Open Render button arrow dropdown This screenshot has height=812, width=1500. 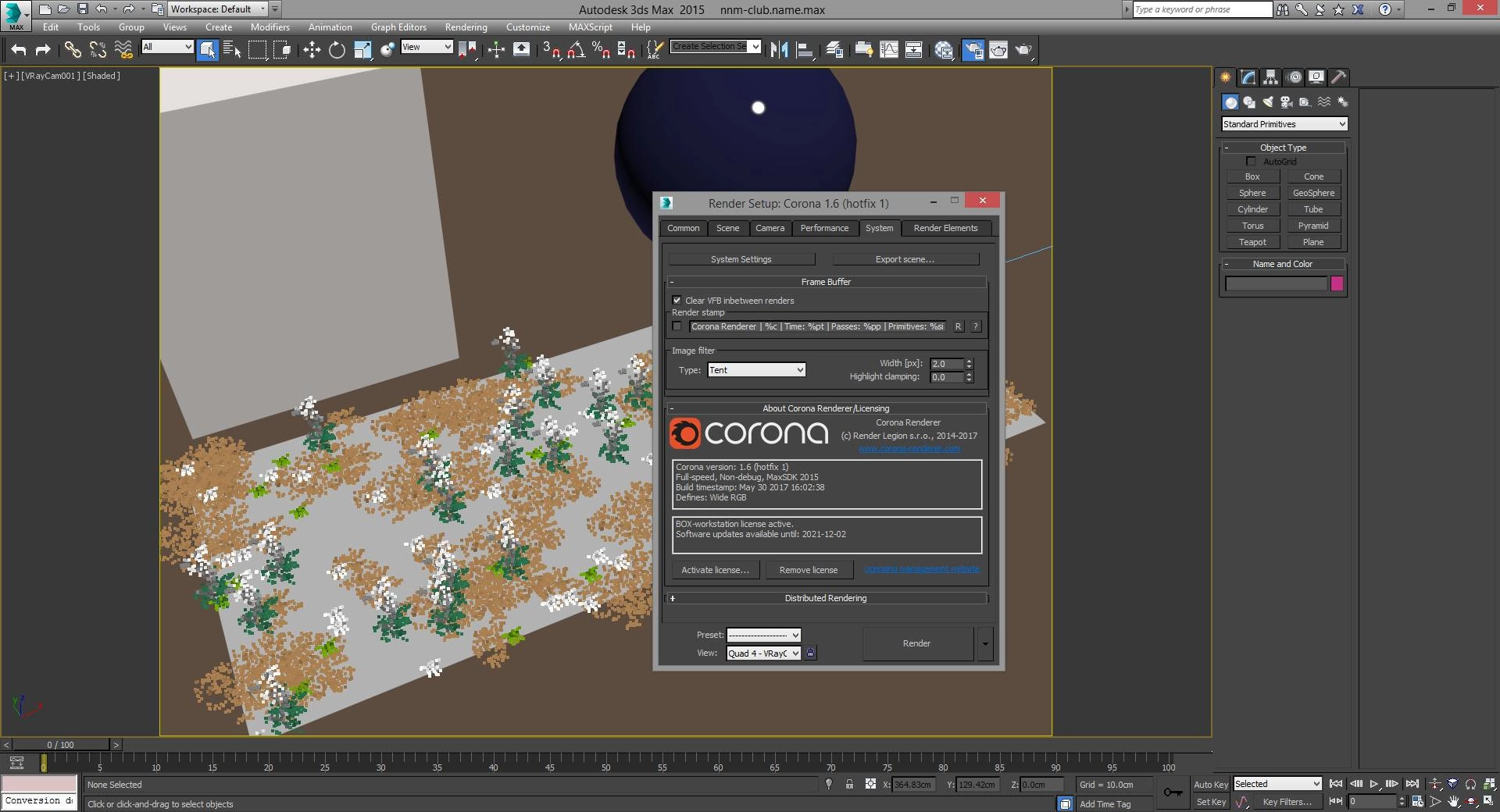pyautogui.click(x=985, y=644)
